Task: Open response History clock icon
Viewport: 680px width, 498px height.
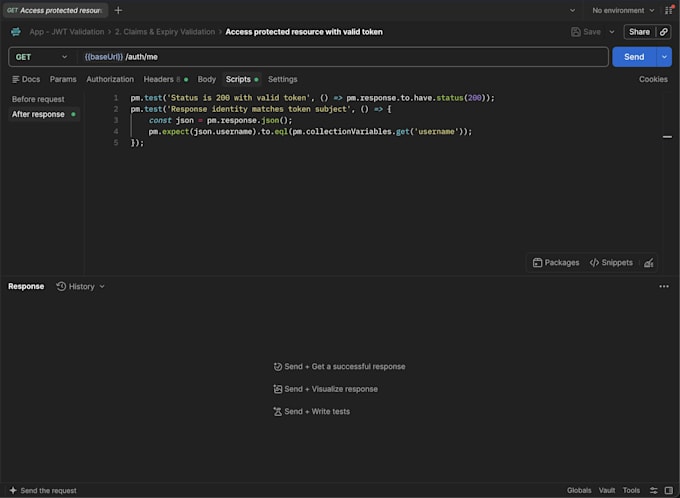Action: [x=61, y=286]
